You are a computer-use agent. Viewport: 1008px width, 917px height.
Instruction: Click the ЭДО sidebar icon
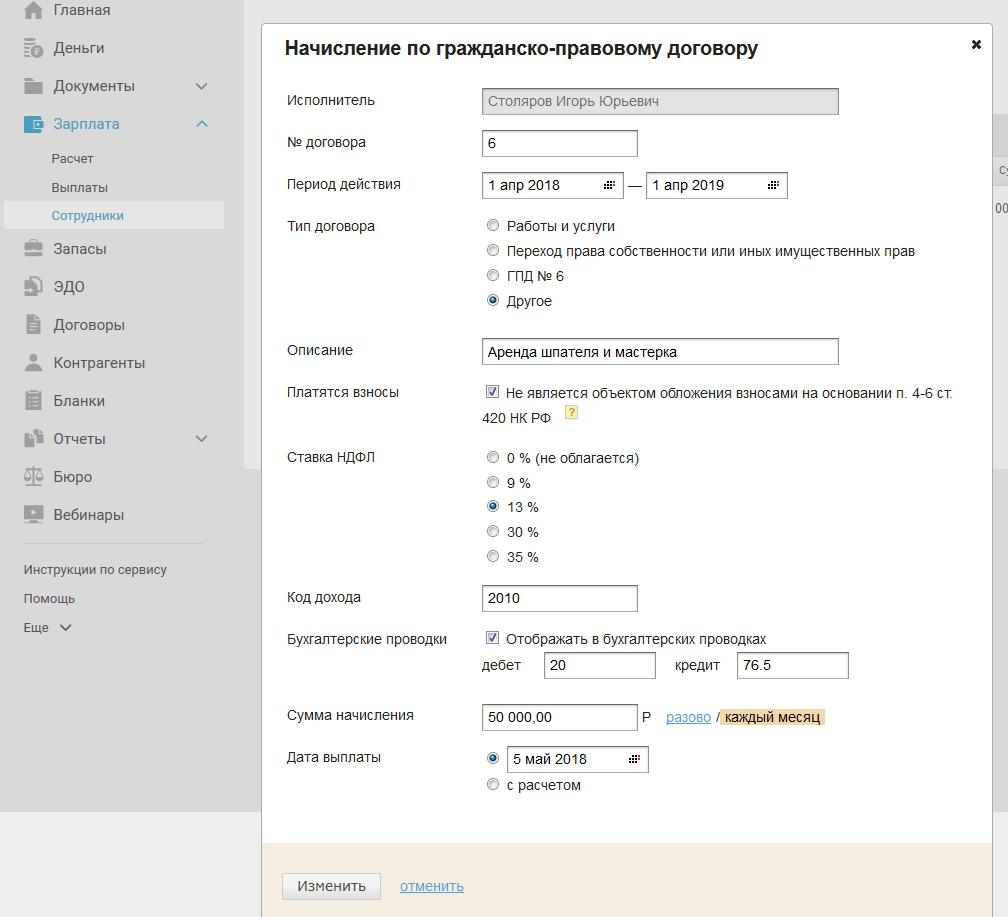34,287
